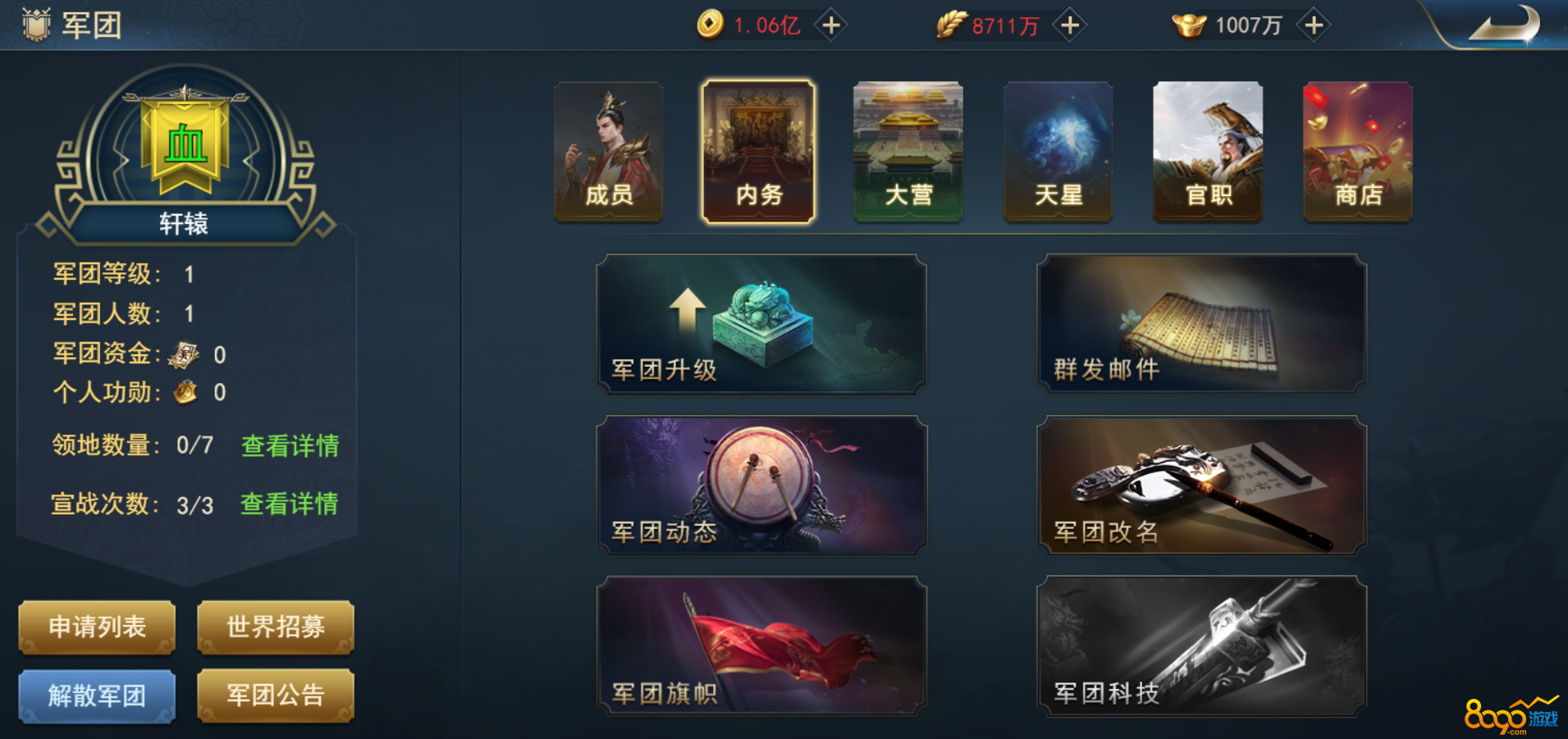Open 军团改名 legion rename panel
Screen dimensions: 1568x739
pos(1202,486)
